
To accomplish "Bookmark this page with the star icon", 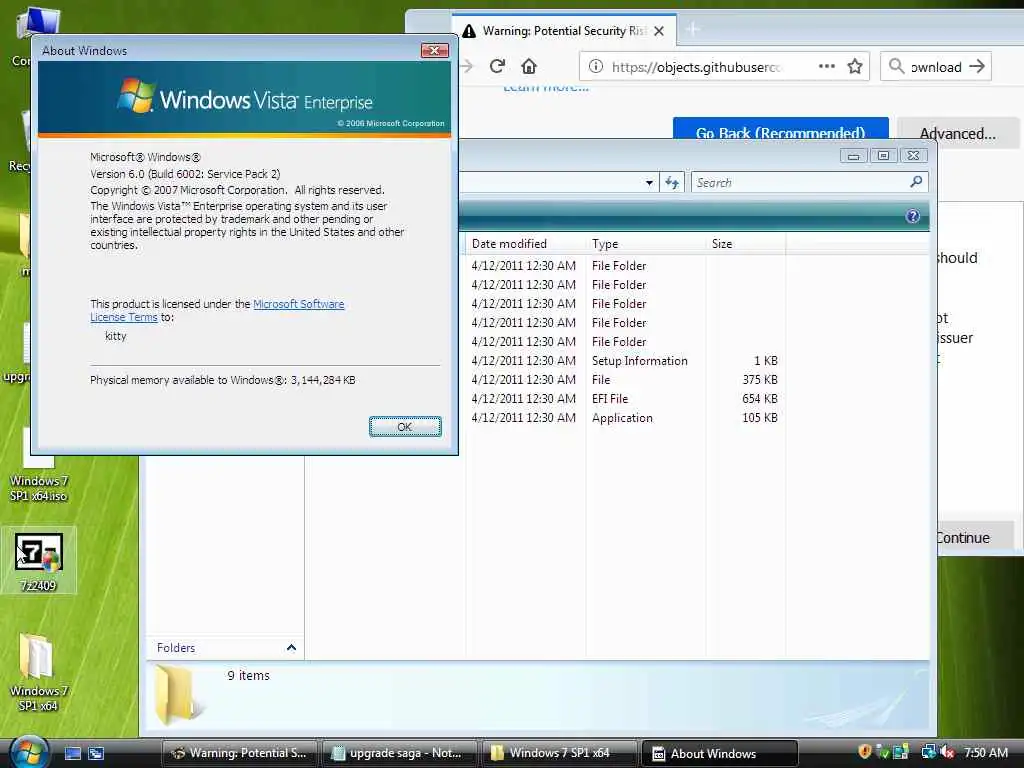I will coord(855,67).
